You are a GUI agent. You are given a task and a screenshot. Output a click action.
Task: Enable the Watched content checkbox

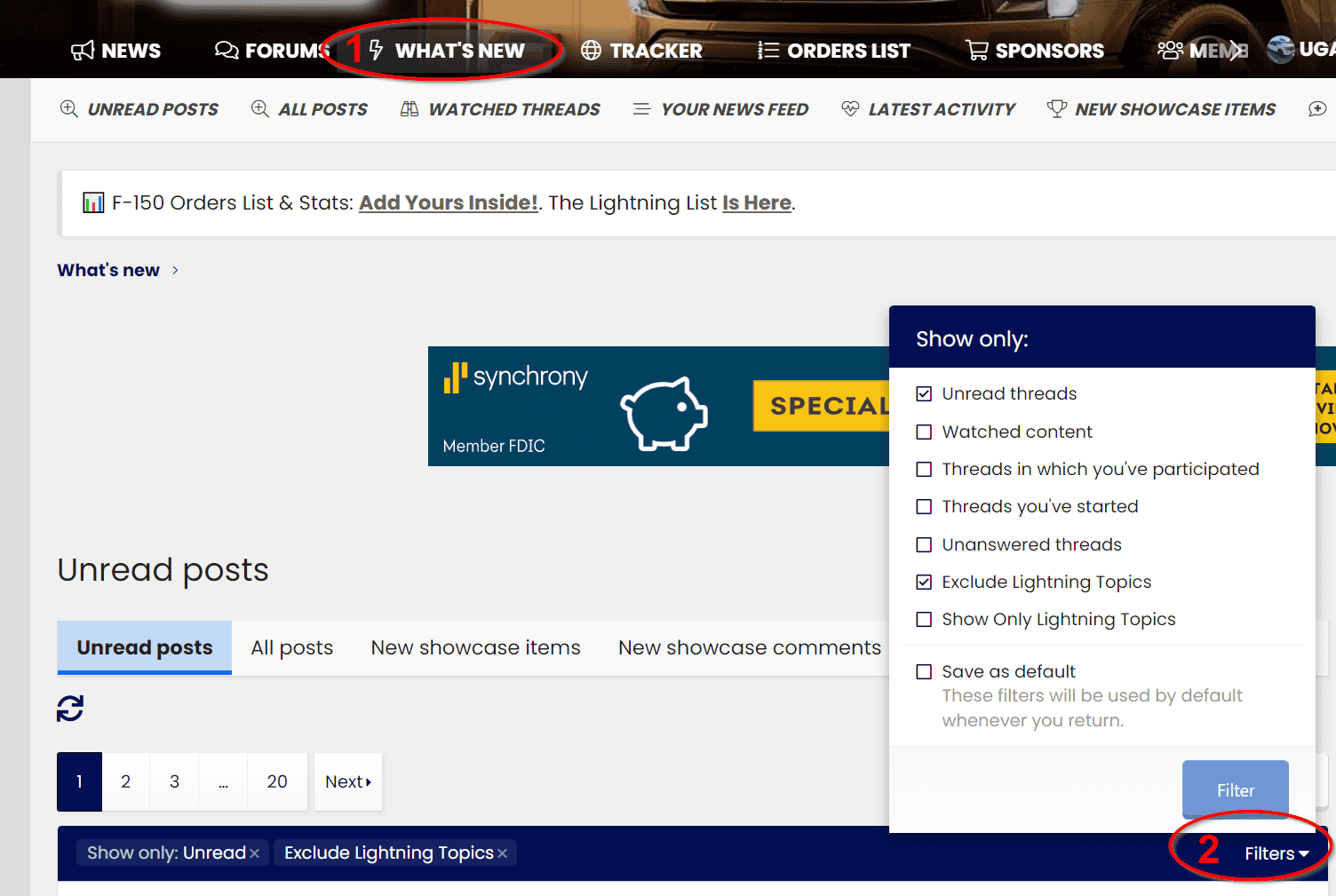click(924, 432)
